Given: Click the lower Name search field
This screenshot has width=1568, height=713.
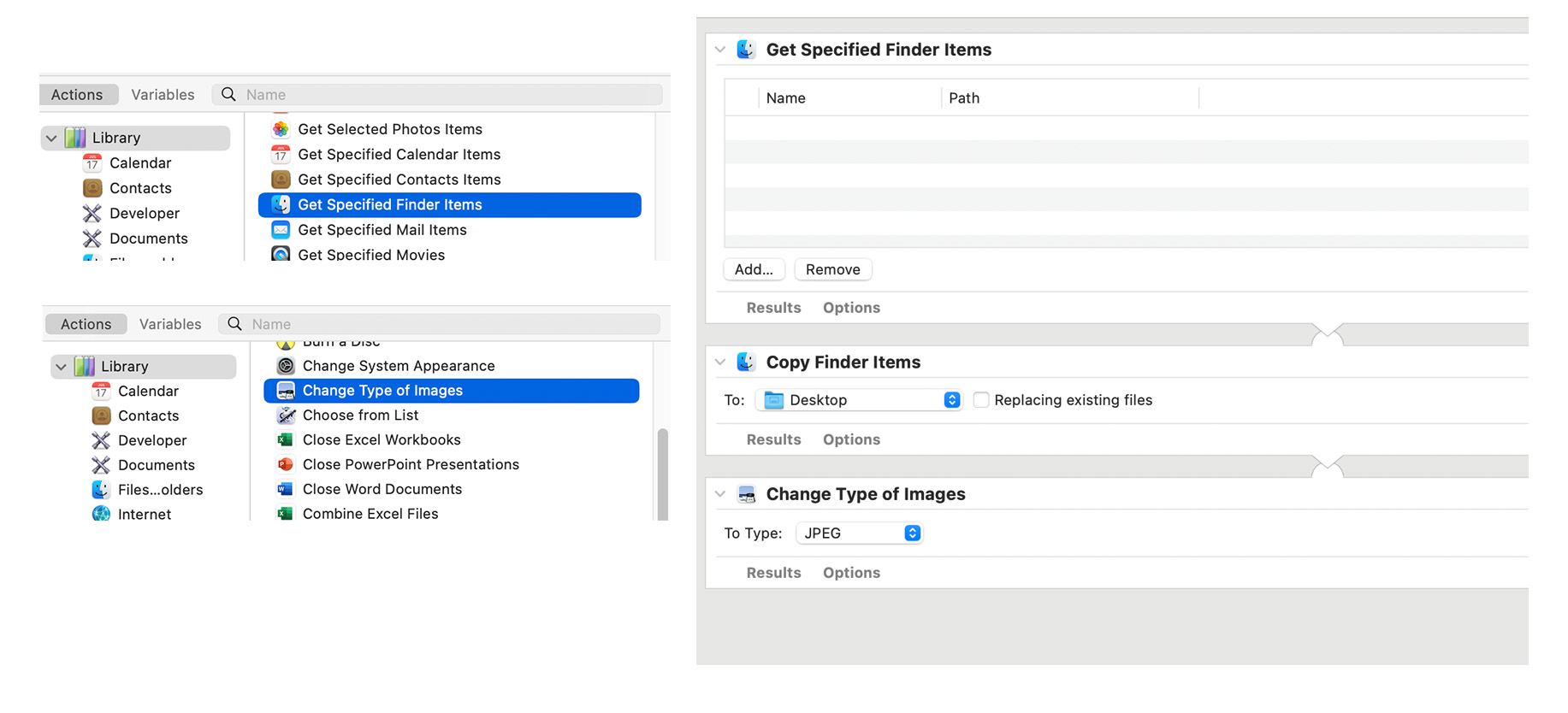Looking at the screenshot, I should [x=440, y=324].
